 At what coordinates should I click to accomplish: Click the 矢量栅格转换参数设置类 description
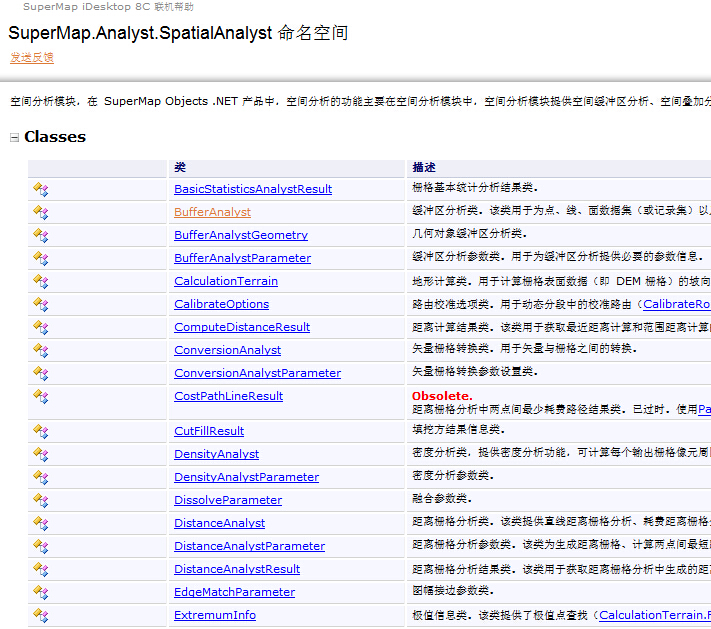click(x=475, y=372)
